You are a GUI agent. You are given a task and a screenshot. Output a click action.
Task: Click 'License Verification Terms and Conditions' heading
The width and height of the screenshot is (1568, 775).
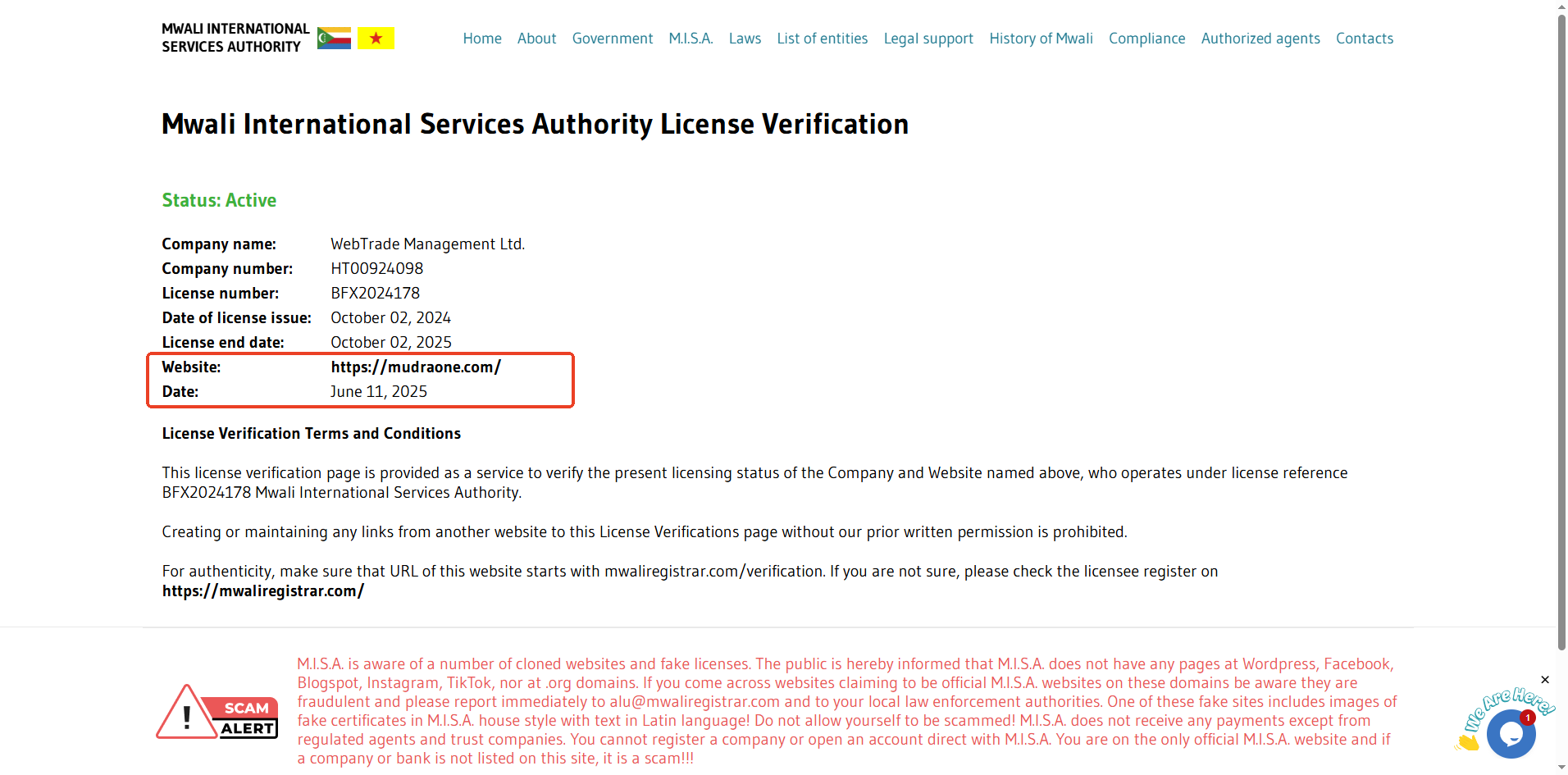(312, 434)
